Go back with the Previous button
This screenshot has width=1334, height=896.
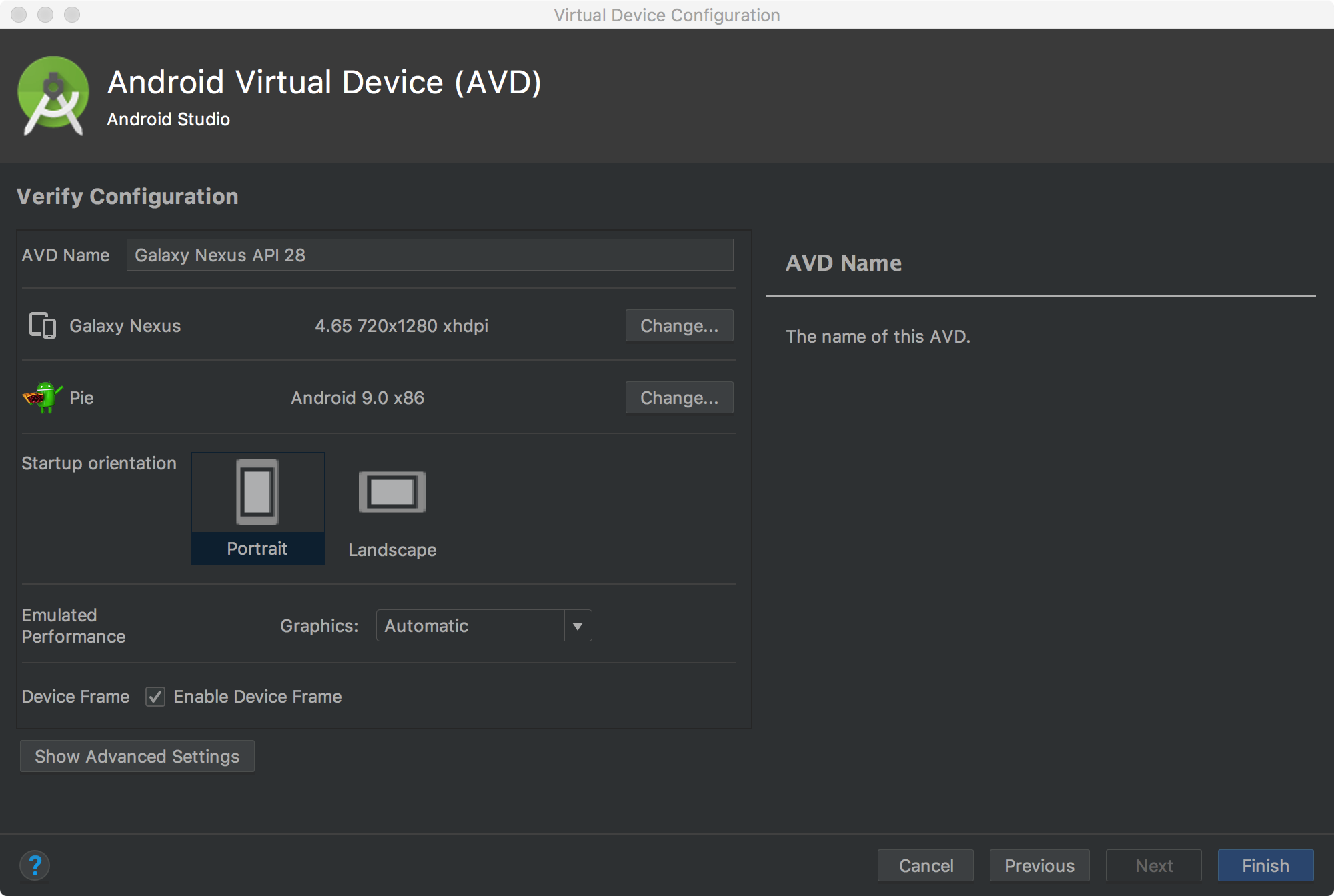tap(1039, 865)
